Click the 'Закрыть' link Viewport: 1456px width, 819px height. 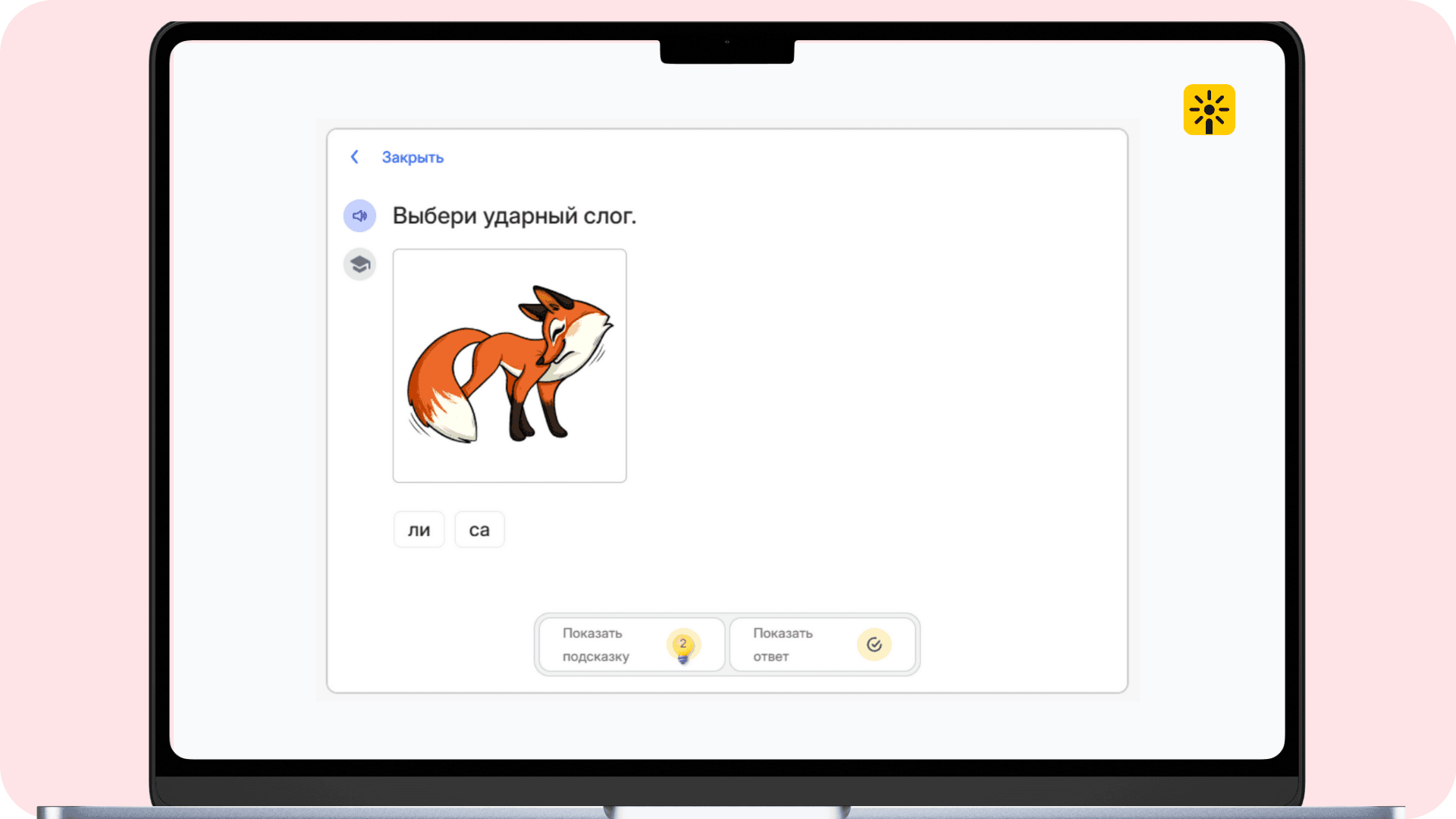coord(413,158)
